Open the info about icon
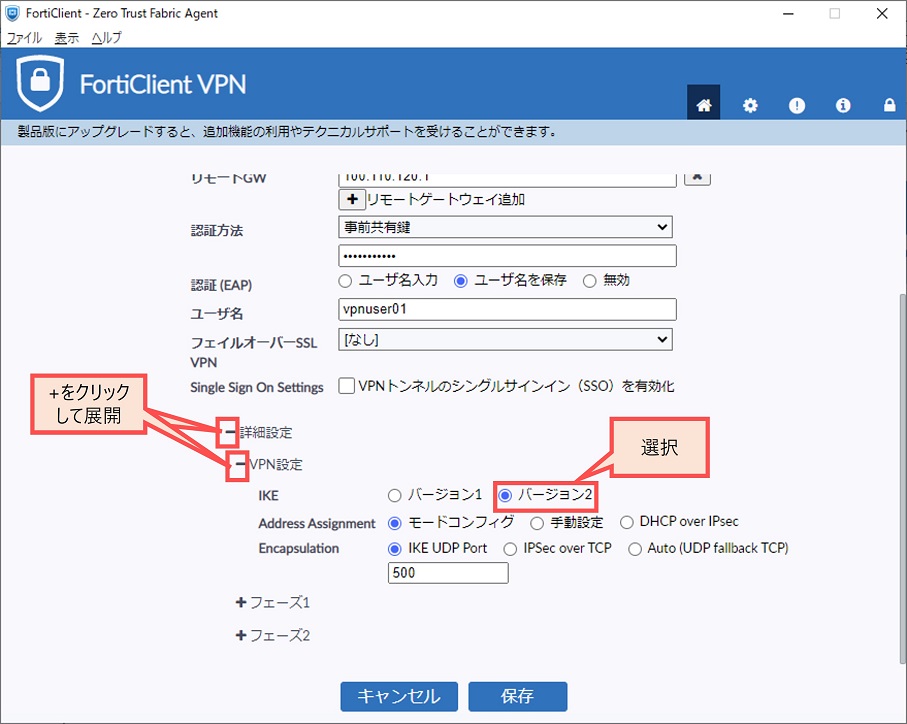 coord(843,105)
